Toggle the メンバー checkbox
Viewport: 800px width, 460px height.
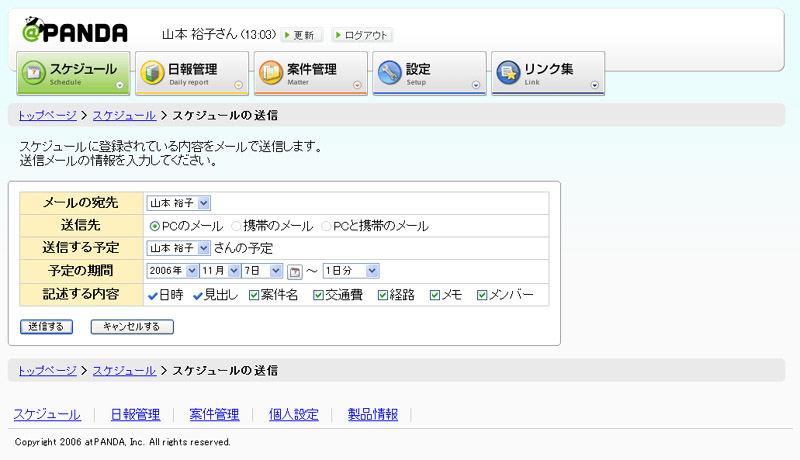coord(482,295)
